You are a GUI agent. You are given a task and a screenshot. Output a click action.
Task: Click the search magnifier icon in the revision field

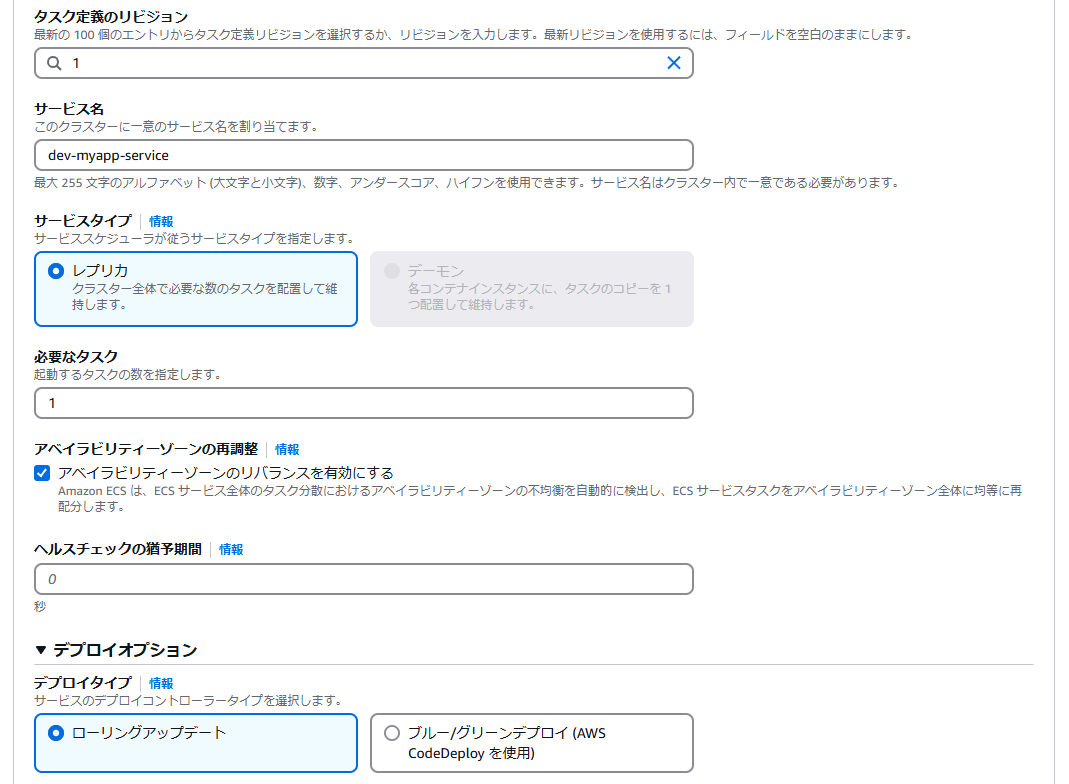point(55,63)
